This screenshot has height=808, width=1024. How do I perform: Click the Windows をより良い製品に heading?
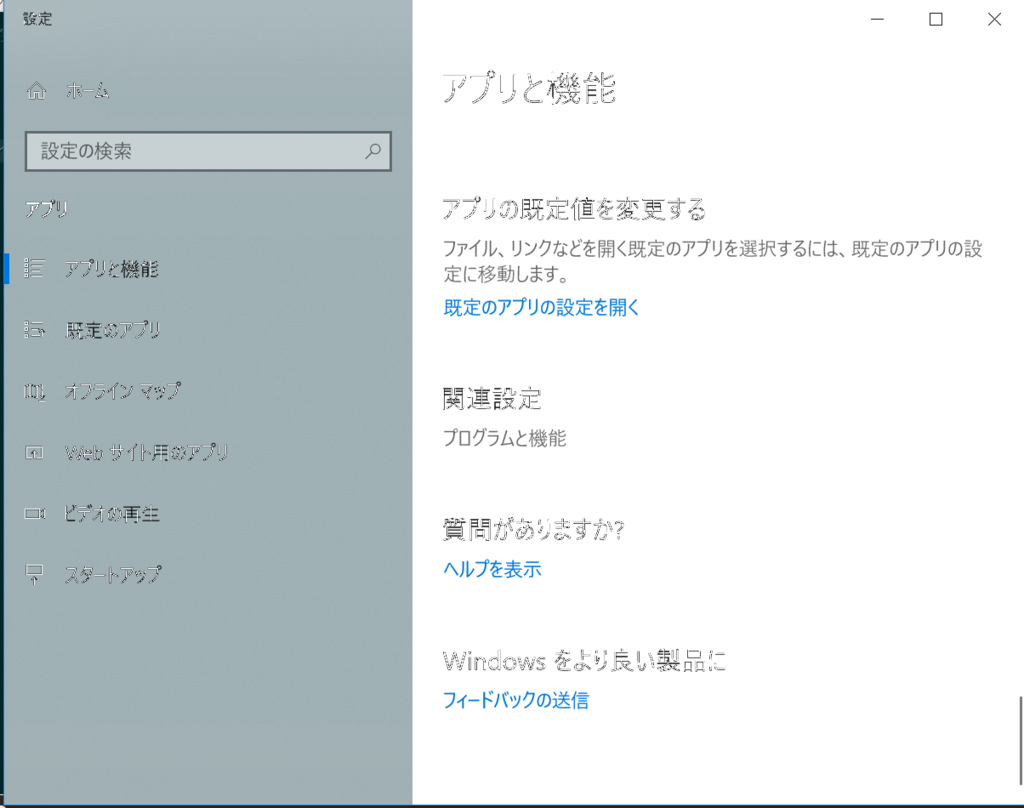584,661
